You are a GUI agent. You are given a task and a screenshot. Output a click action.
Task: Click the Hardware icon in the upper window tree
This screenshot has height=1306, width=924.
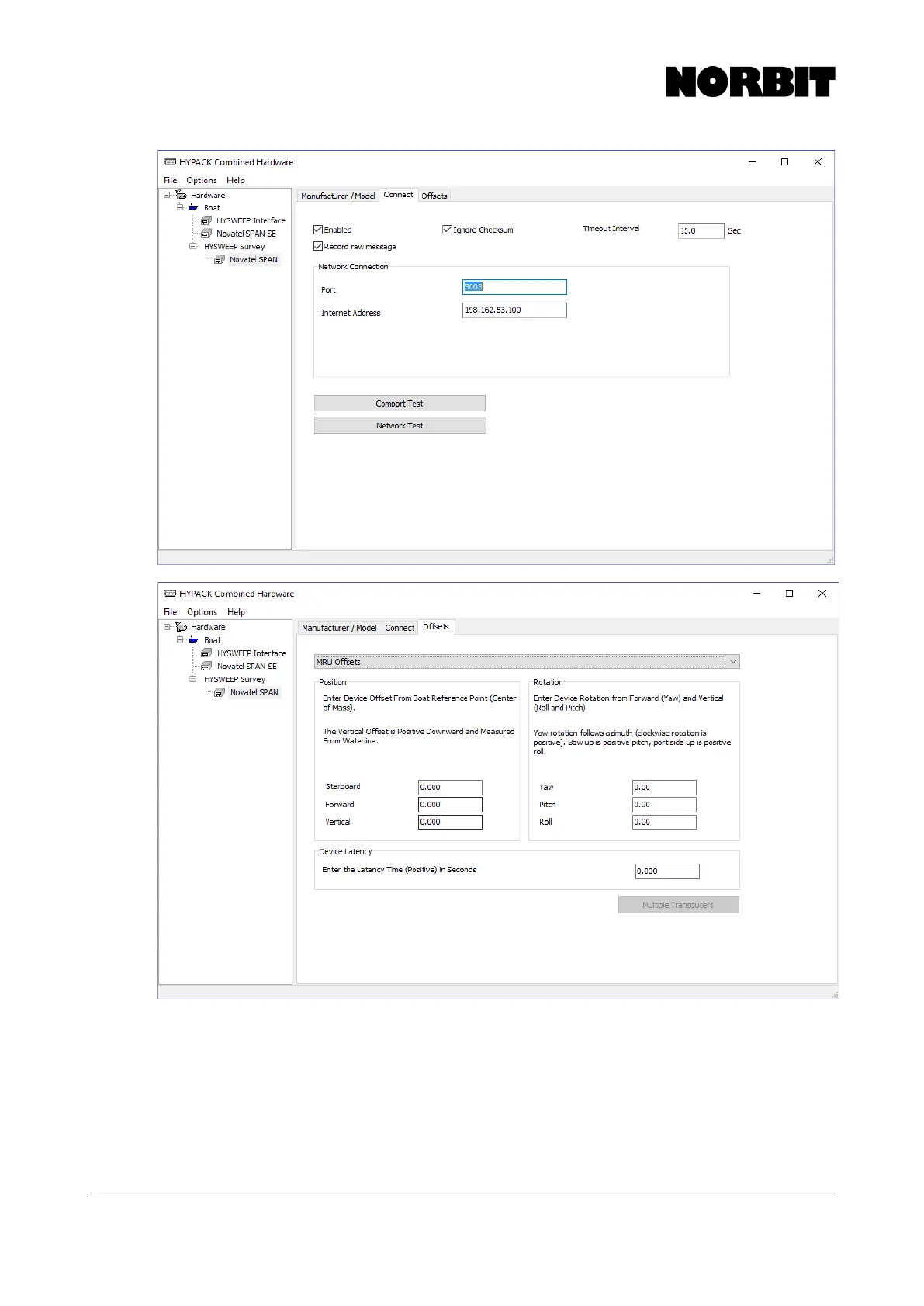(181, 195)
